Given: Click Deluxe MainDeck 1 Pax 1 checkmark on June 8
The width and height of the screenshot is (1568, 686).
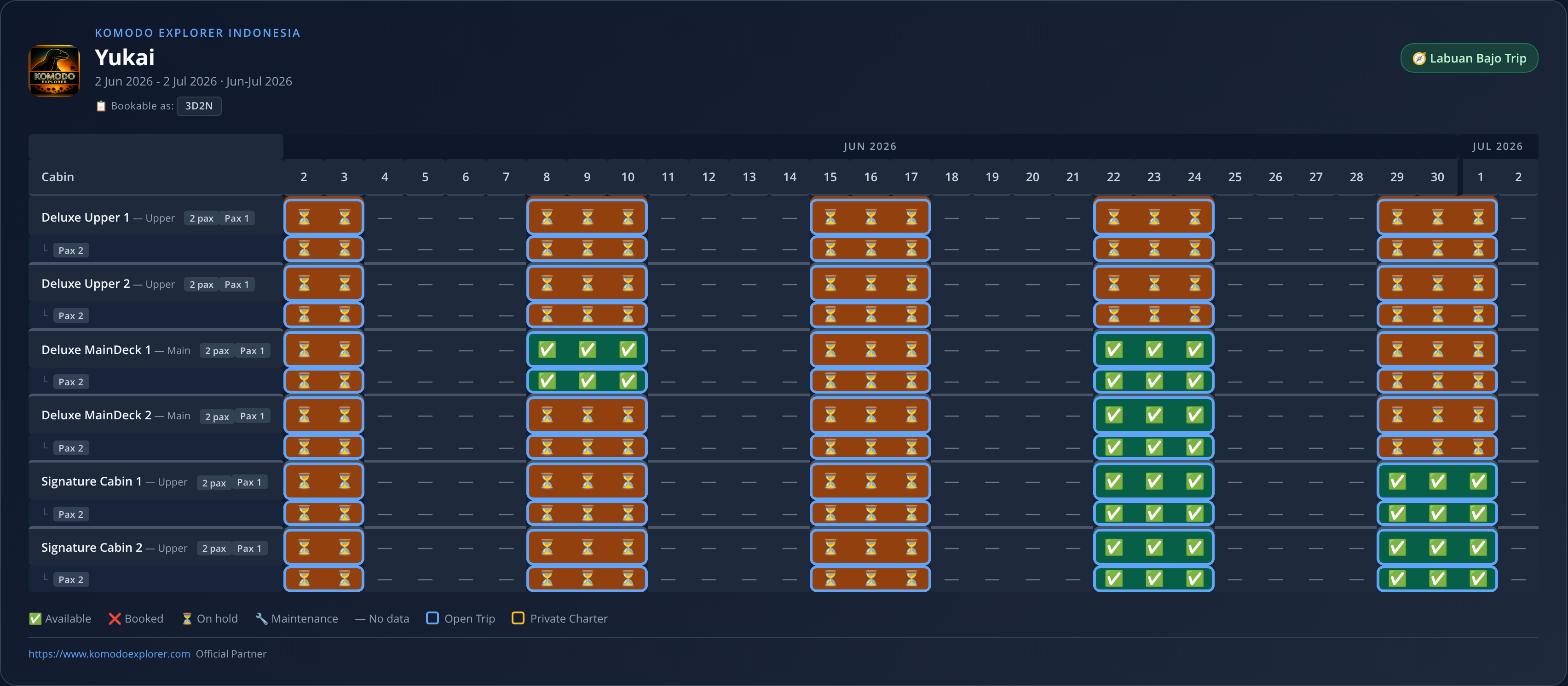Looking at the screenshot, I should tap(547, 350).
